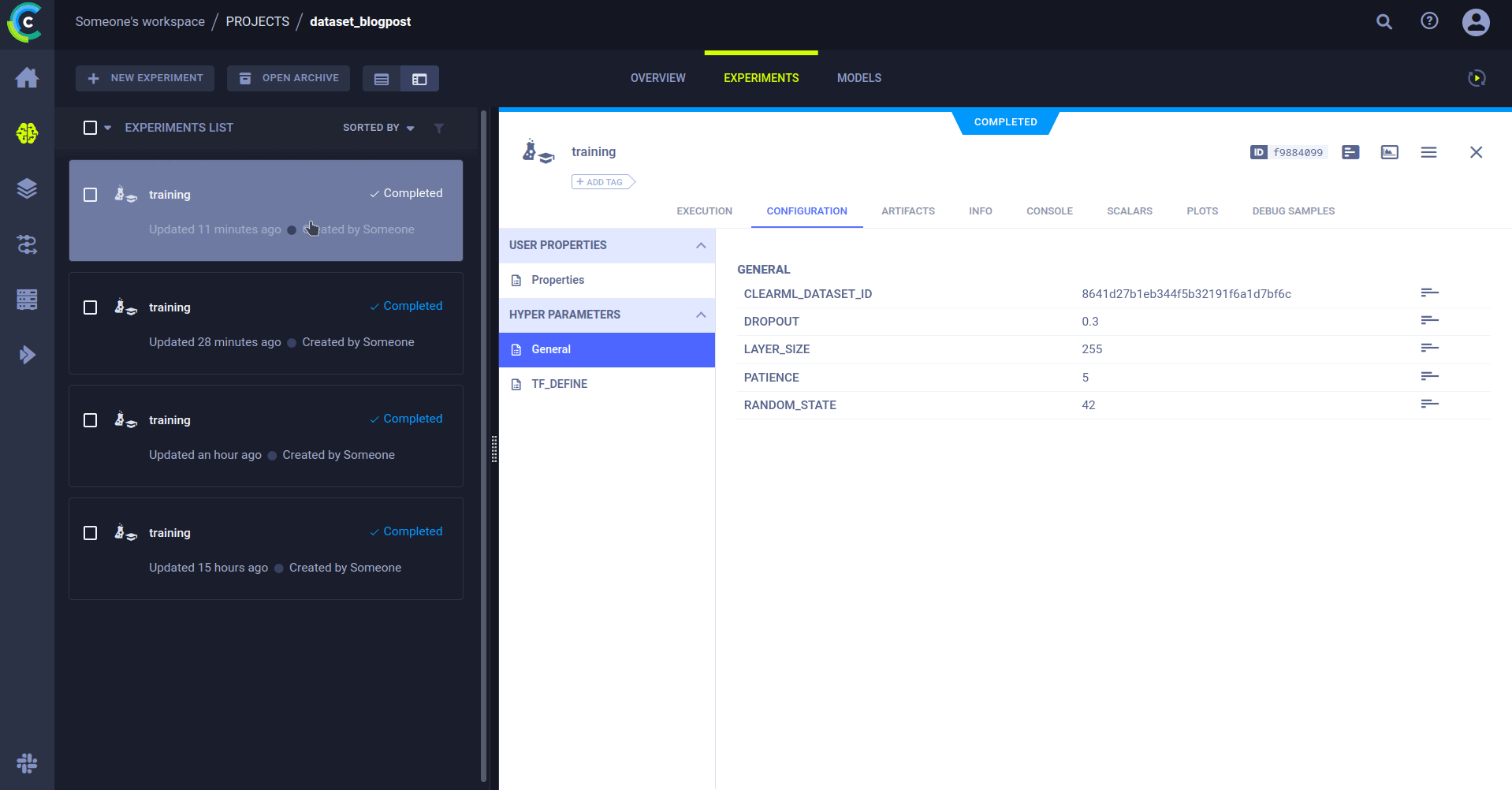Switch to the OVERVIEW tab
The width and height of the screenshot is (1512, 790).
pos(657,78)
